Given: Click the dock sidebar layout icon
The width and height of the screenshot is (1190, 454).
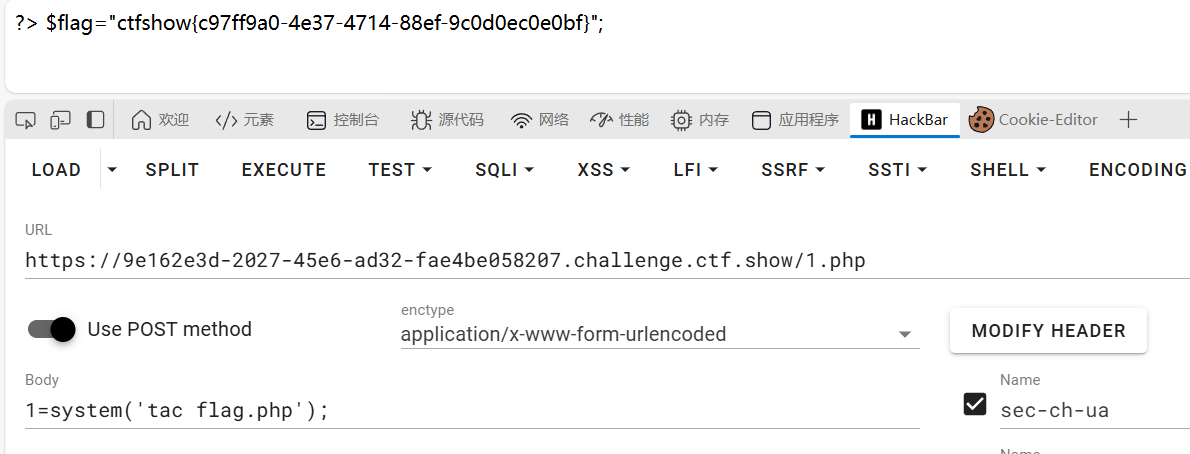Looking at the screenshot, I should pos(95,120).
